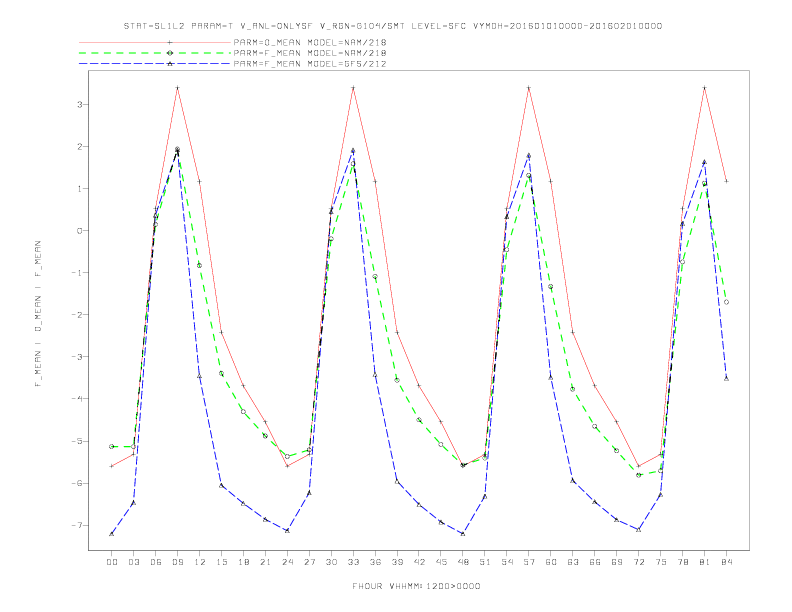The height and width of the screenshot is (612, 792).
Task: Click x-axis tick label 81
Action: pyautogui.click(x=705, y=562)
